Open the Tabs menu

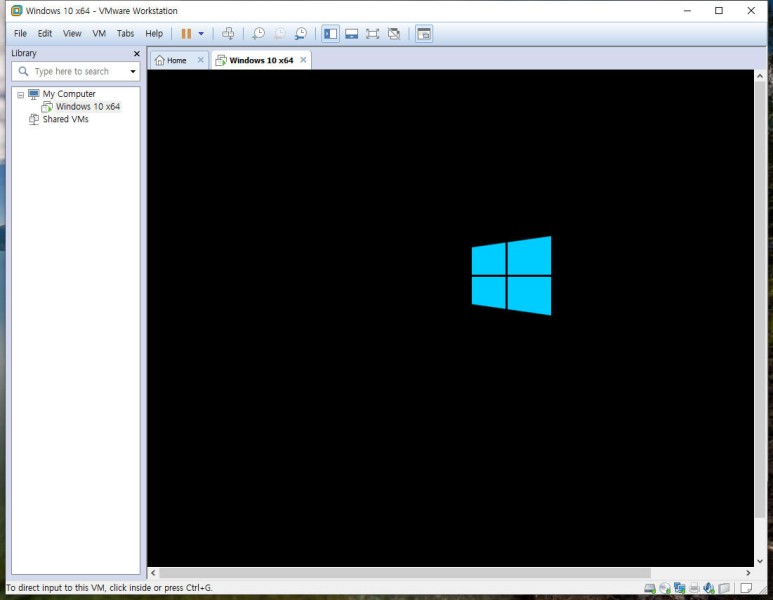coord(125,34)
